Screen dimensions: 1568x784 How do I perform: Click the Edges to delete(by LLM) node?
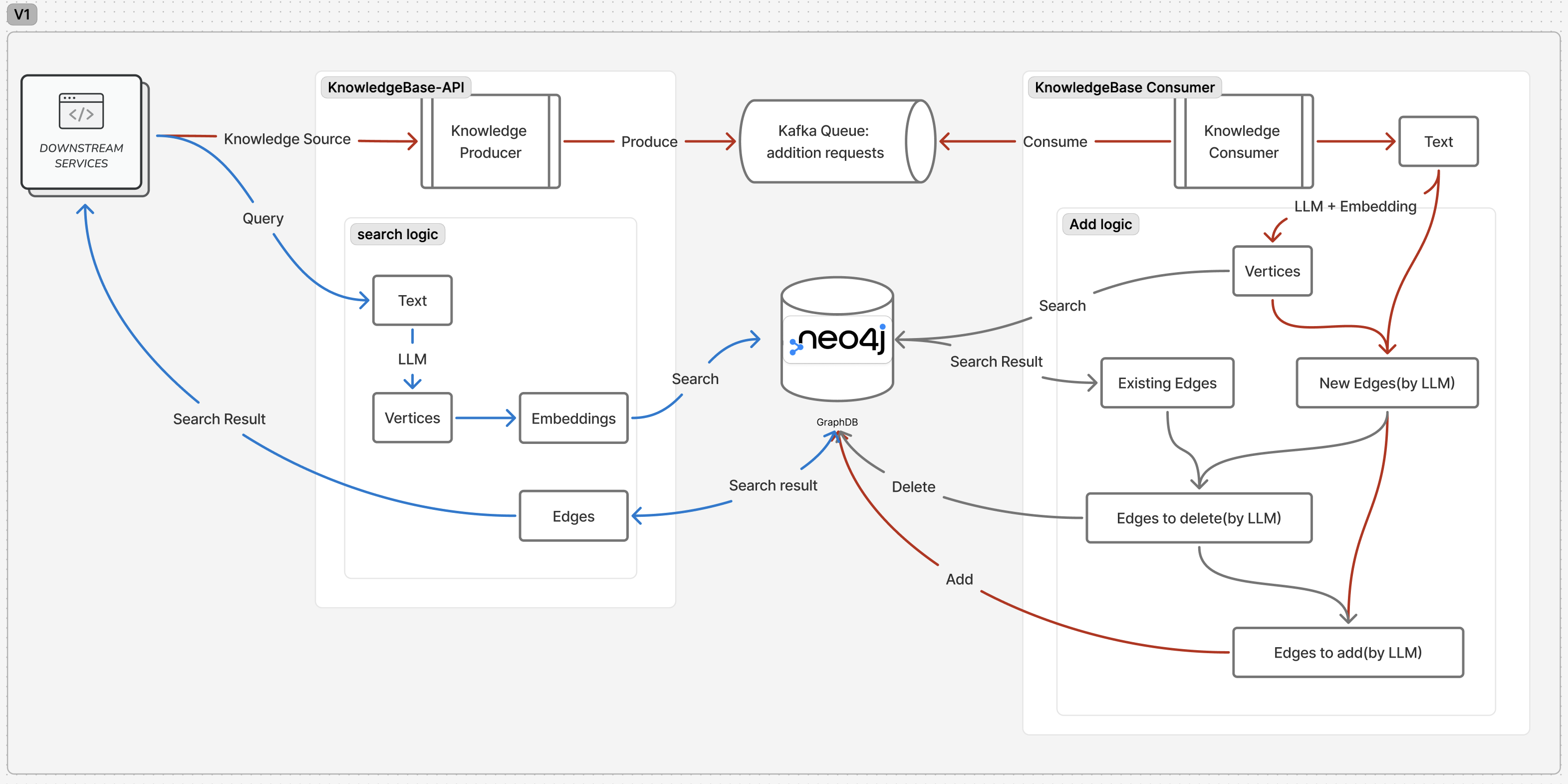point(1199,518)
